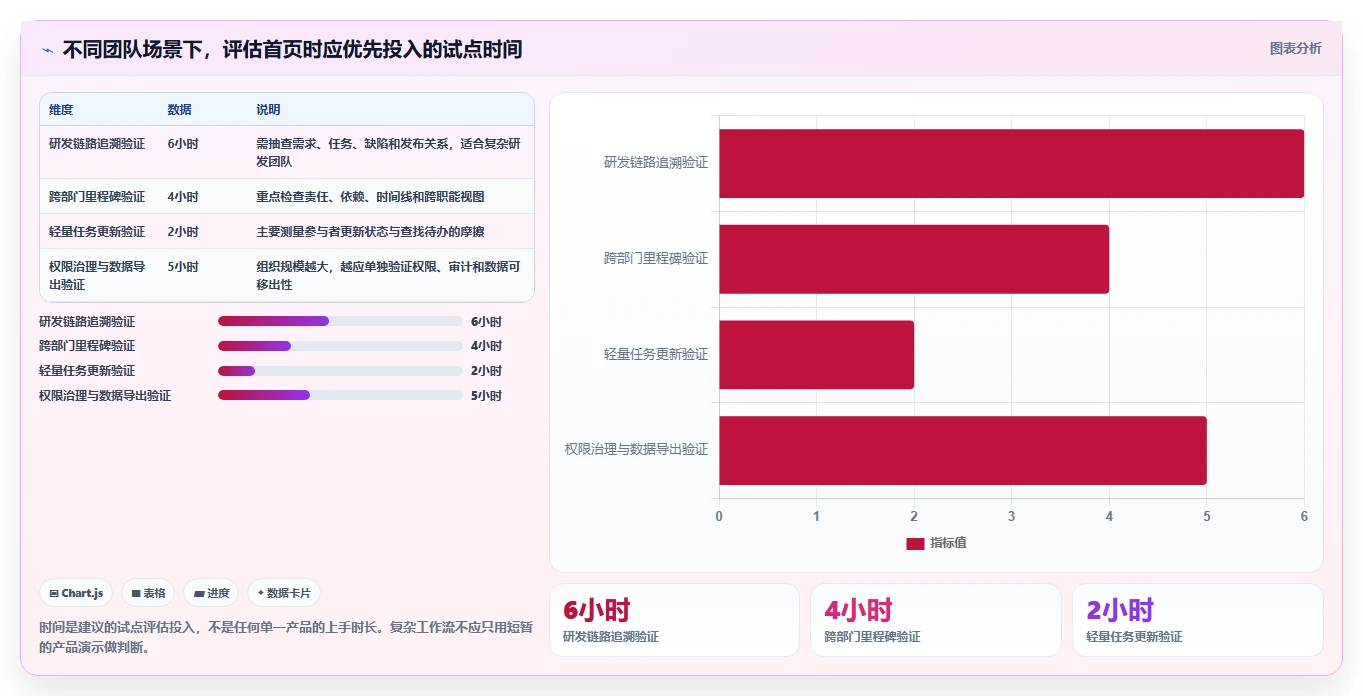
Task: Click the 轻量任务更新验证 chart bar
Action: 816,355
